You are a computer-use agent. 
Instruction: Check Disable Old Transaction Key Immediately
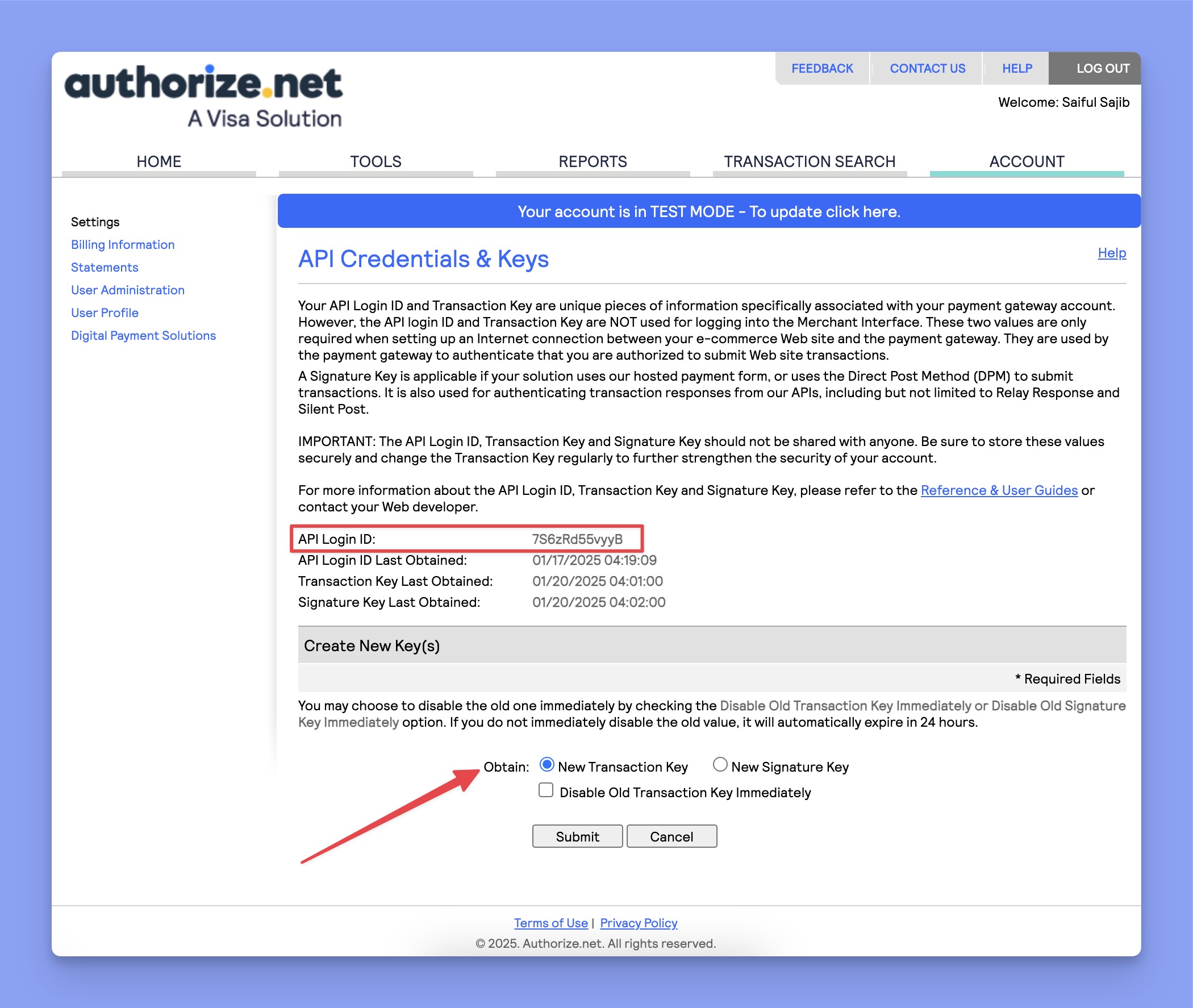[x=545, y=790]
